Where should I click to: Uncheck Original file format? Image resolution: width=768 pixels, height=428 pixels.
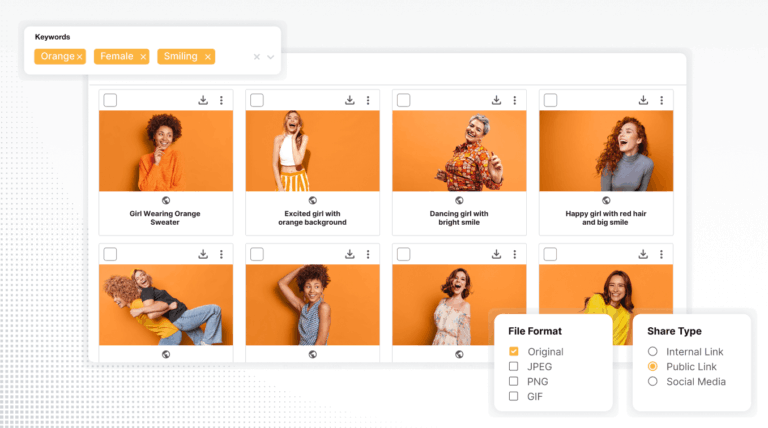513,351
